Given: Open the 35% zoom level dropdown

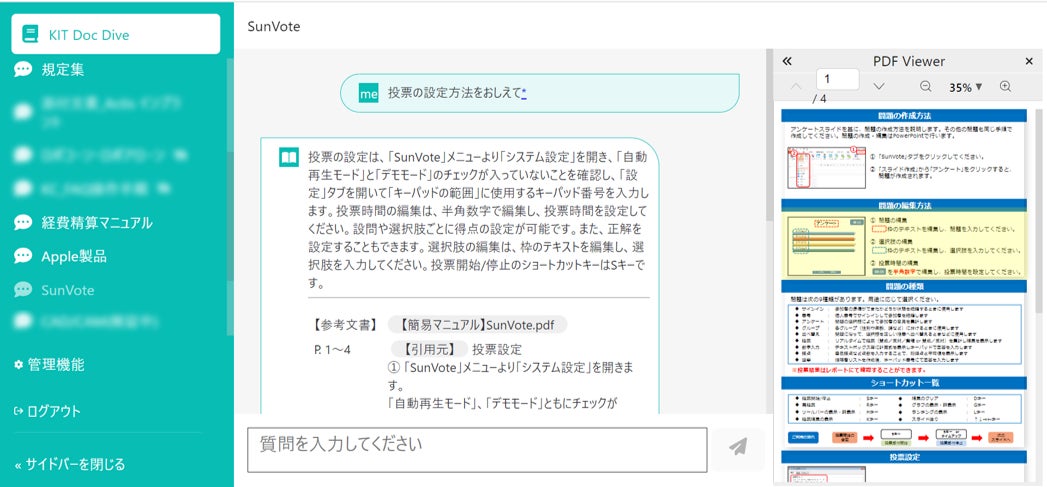Looking at the screenshot, I should (966, 87).
